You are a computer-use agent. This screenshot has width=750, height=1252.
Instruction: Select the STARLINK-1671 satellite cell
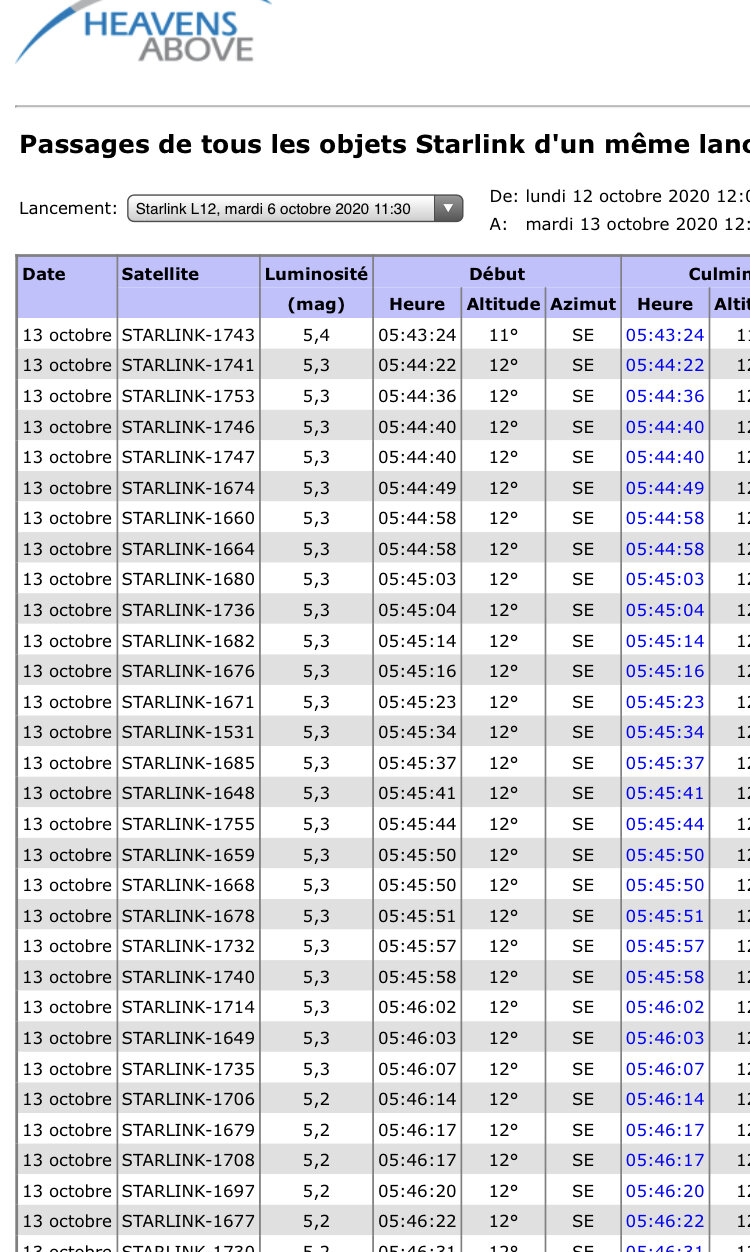(188, 702)
